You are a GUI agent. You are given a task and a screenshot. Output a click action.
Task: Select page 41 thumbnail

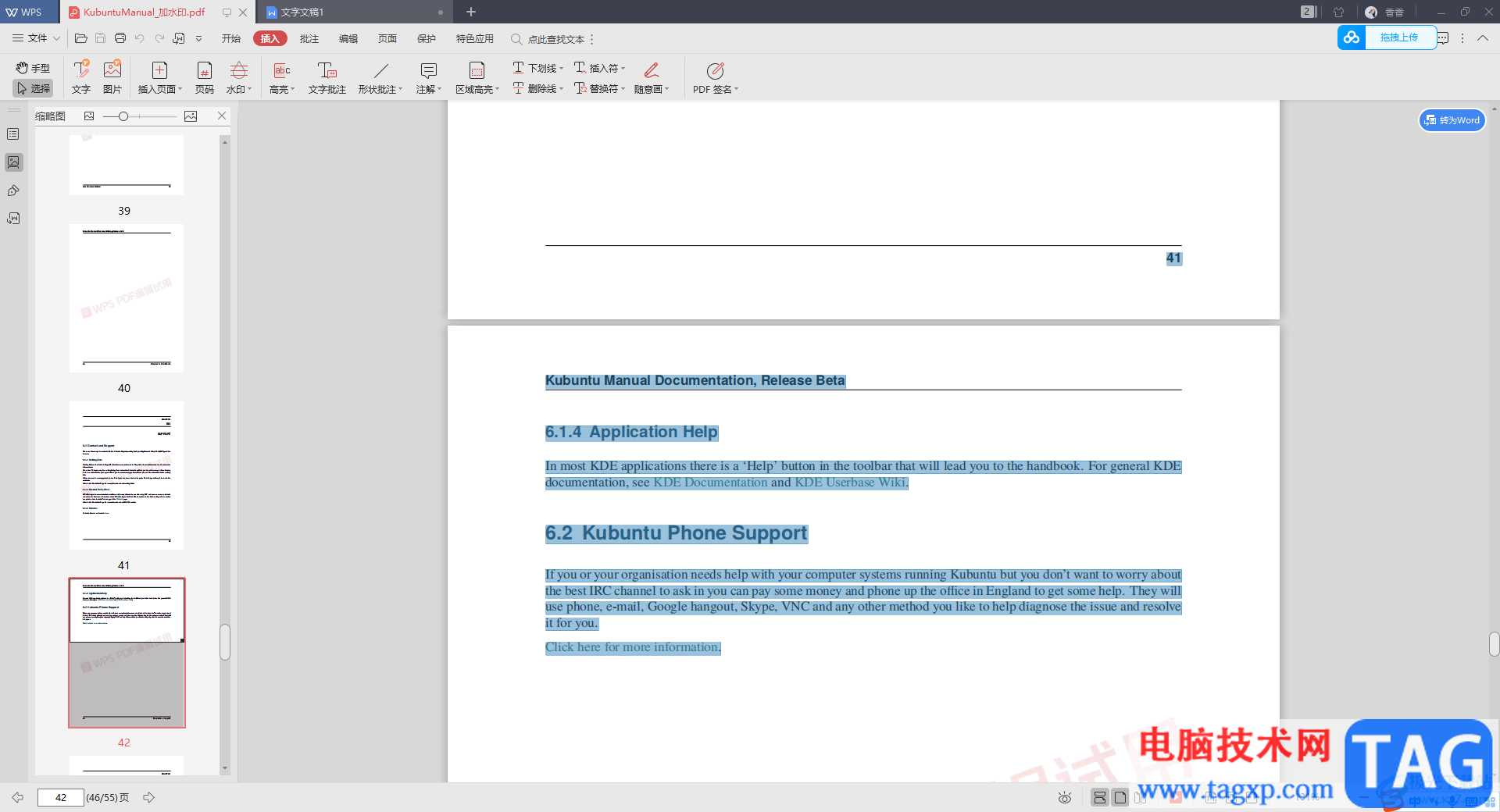pyautogui.click(x=127, y=475)
